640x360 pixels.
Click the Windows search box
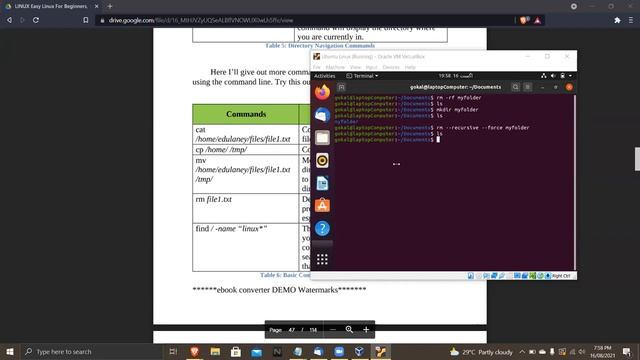(x=91, y=351)
